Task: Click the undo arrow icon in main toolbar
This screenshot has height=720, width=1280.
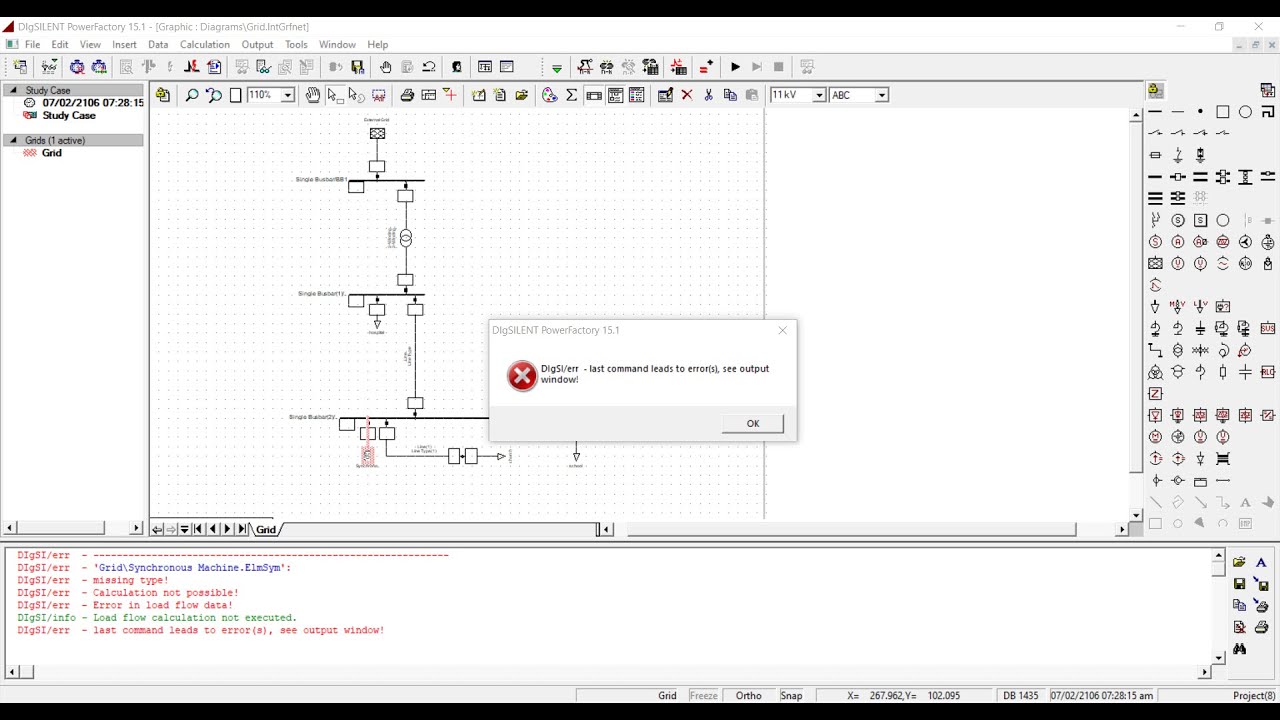Action: click(429, 67)
